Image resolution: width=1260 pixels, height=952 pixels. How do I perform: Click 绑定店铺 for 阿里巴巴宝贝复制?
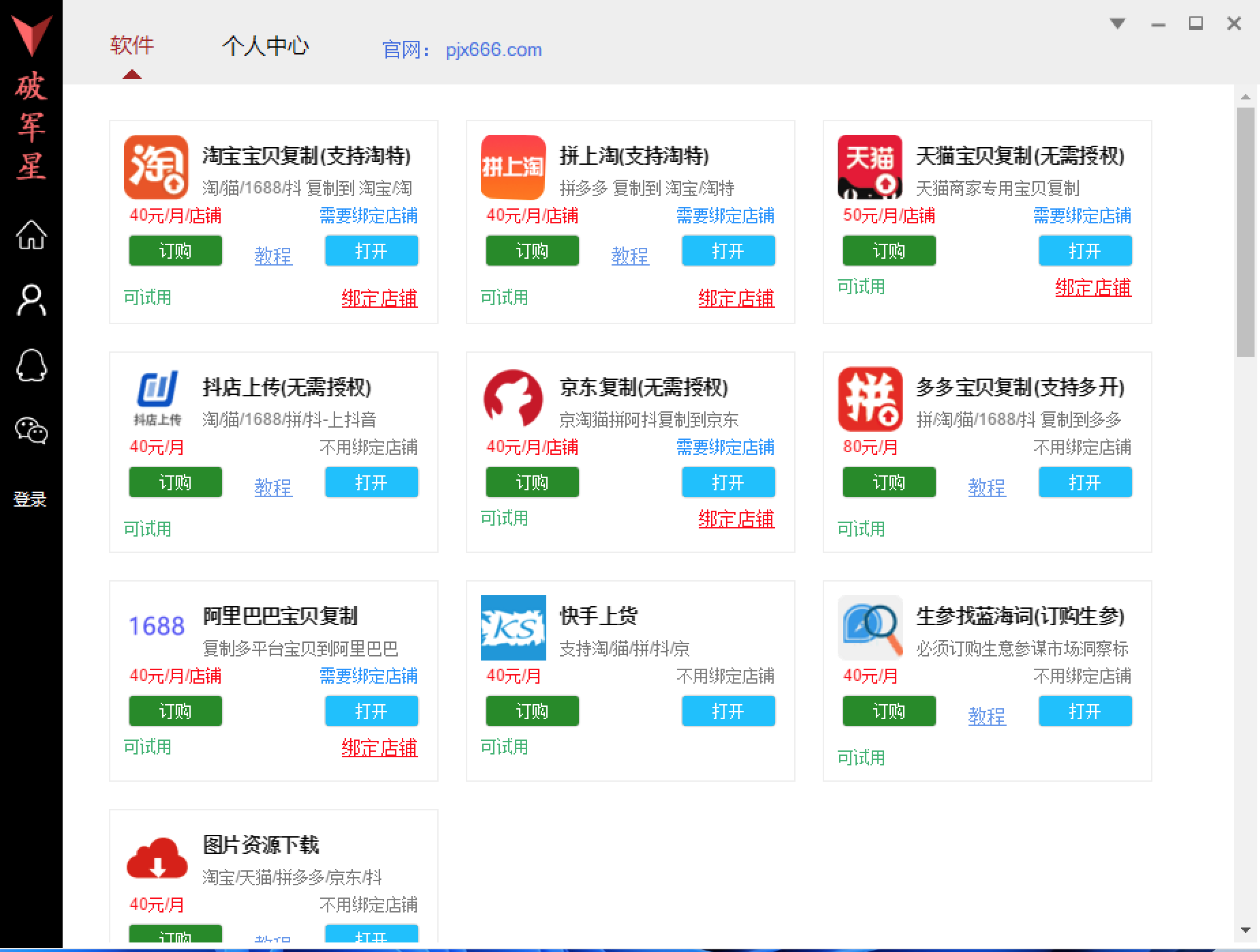379,748
